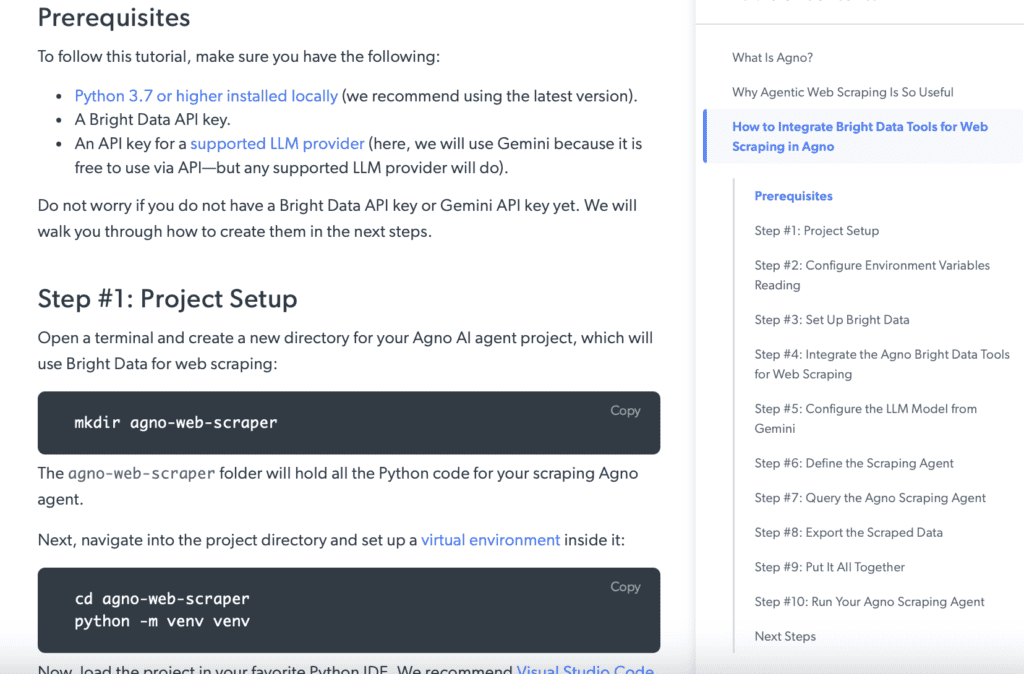The width and height of the screenshot is (1024, 674).
Task: Click Next Steps in the sidebar
Action: (785, 636)
